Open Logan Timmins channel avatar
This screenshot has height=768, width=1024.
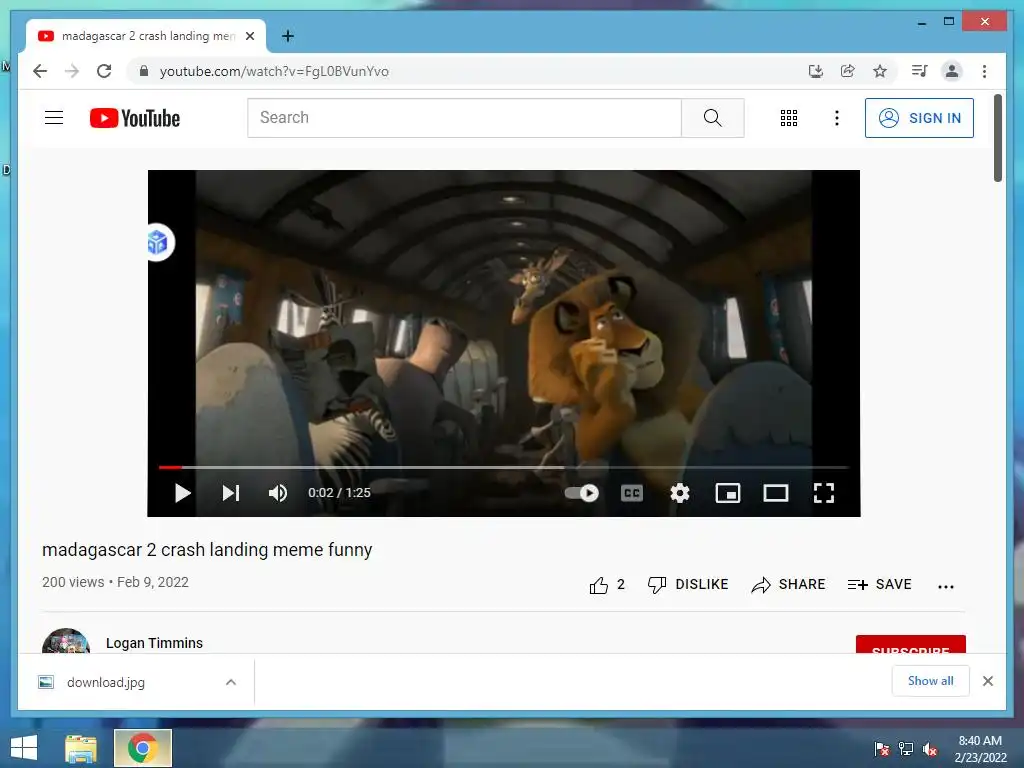[x=66, y=641]
